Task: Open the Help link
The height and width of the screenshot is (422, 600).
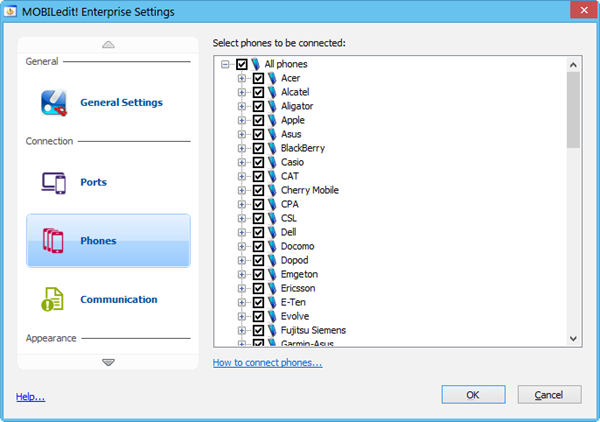Action: 30,397
